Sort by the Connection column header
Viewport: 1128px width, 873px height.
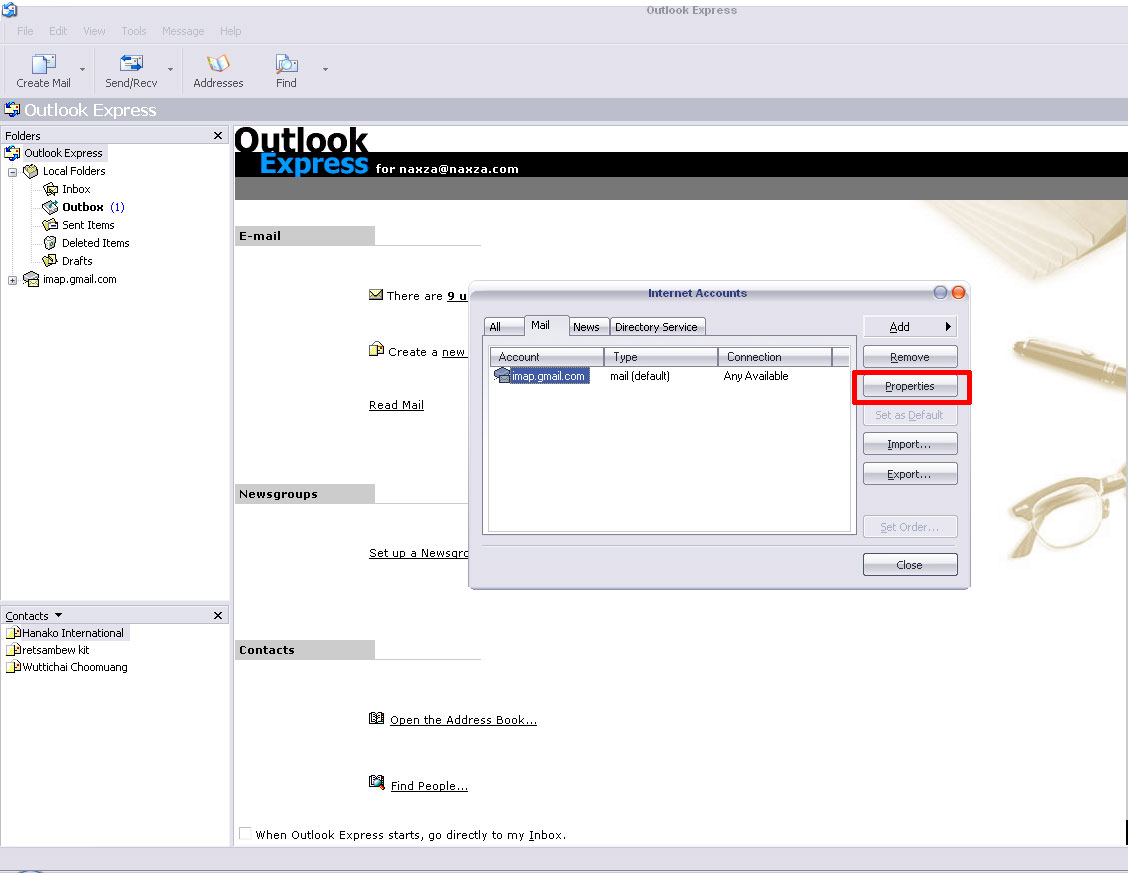pyautogui.click(x=775, y=357)
